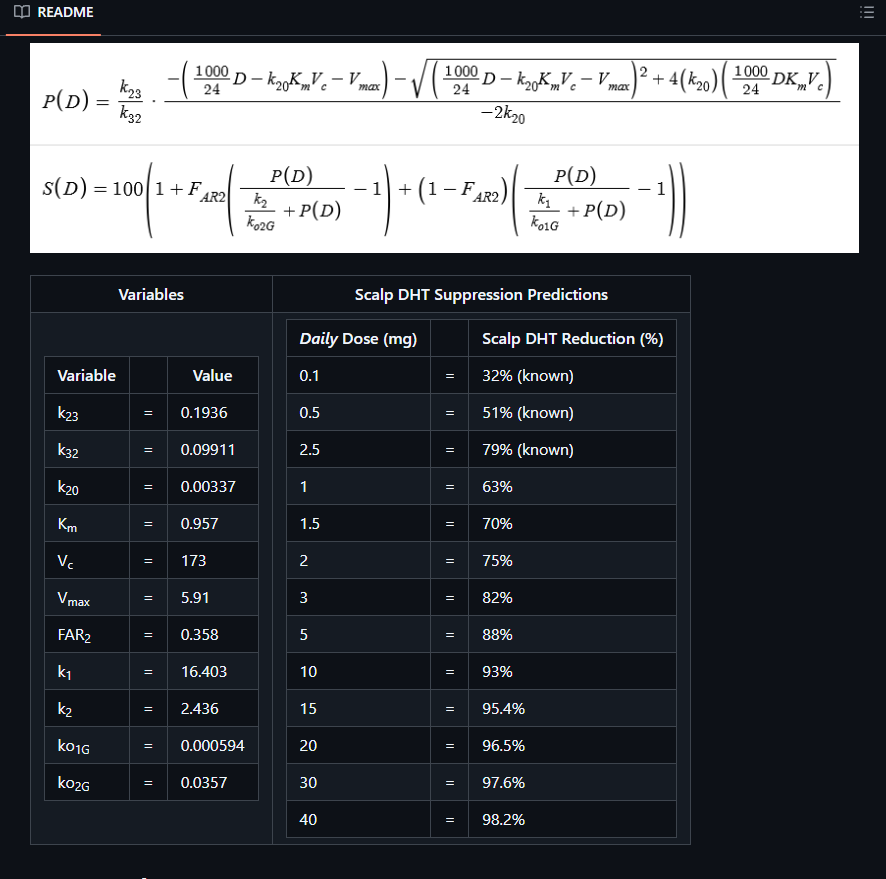Click the P(D) formula image
Image resolution: width=886 pixels, height=879 pixels.
pyautogui.click(x=444, y=93)
